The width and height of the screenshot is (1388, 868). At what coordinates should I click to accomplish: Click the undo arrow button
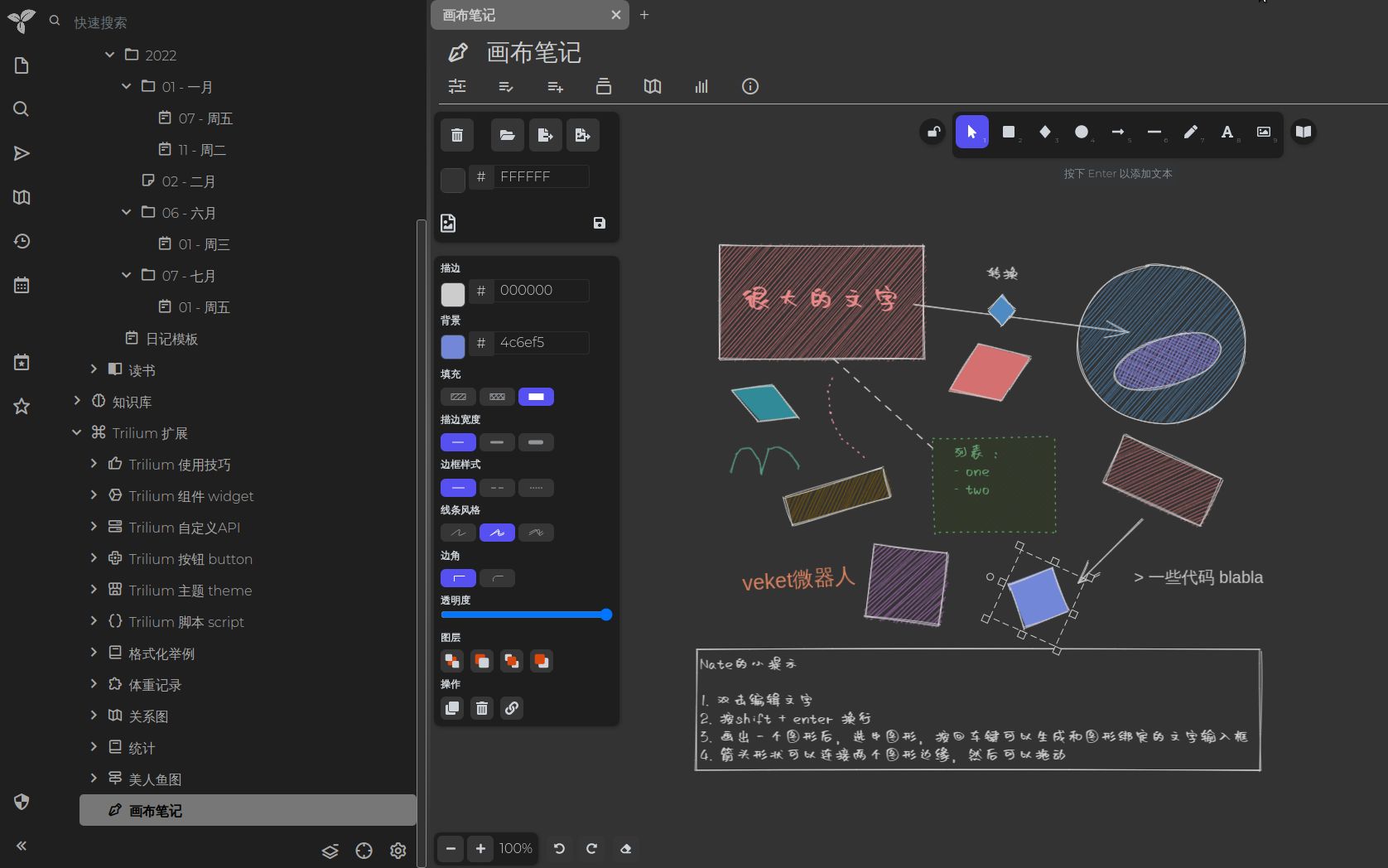click(x=558, y=849)
